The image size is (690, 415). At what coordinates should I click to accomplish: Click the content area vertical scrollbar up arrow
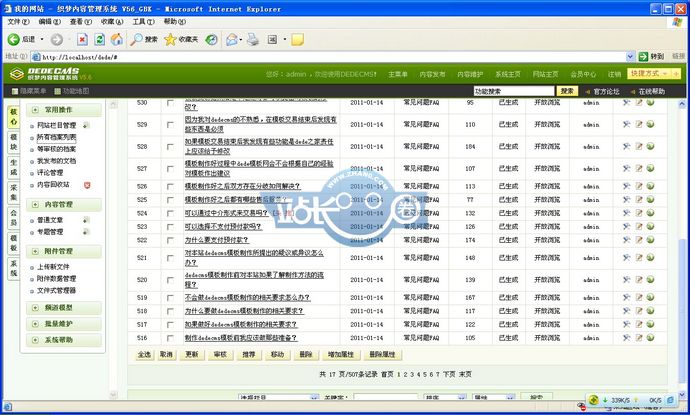point(682,104)
